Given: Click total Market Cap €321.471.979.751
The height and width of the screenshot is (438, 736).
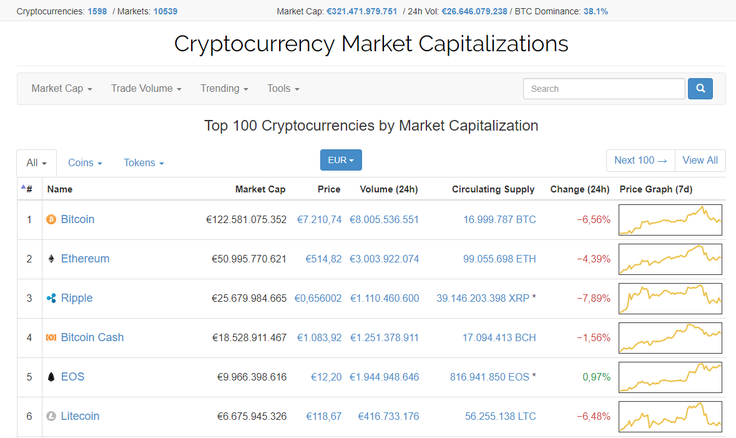Looking at the screenshot, I should 362,11.
